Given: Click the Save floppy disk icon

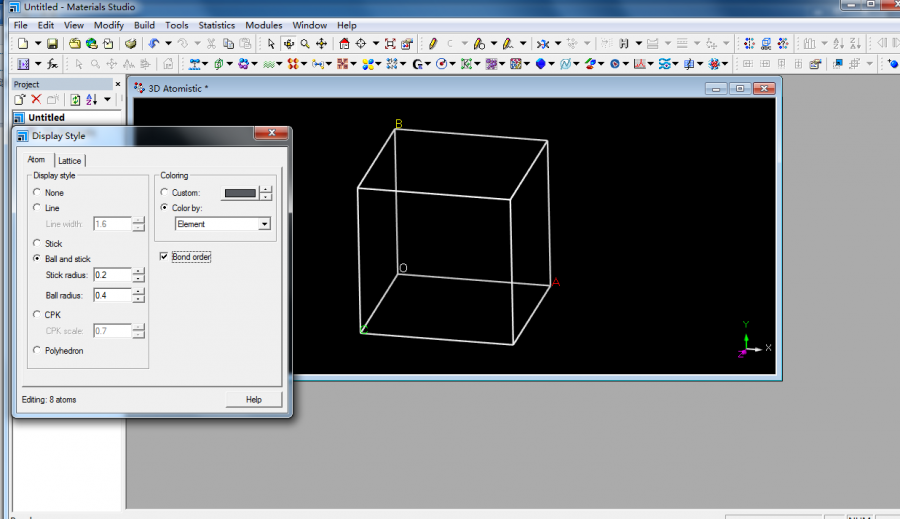Looking at the screenshot, I should click(x=52, y=44).
